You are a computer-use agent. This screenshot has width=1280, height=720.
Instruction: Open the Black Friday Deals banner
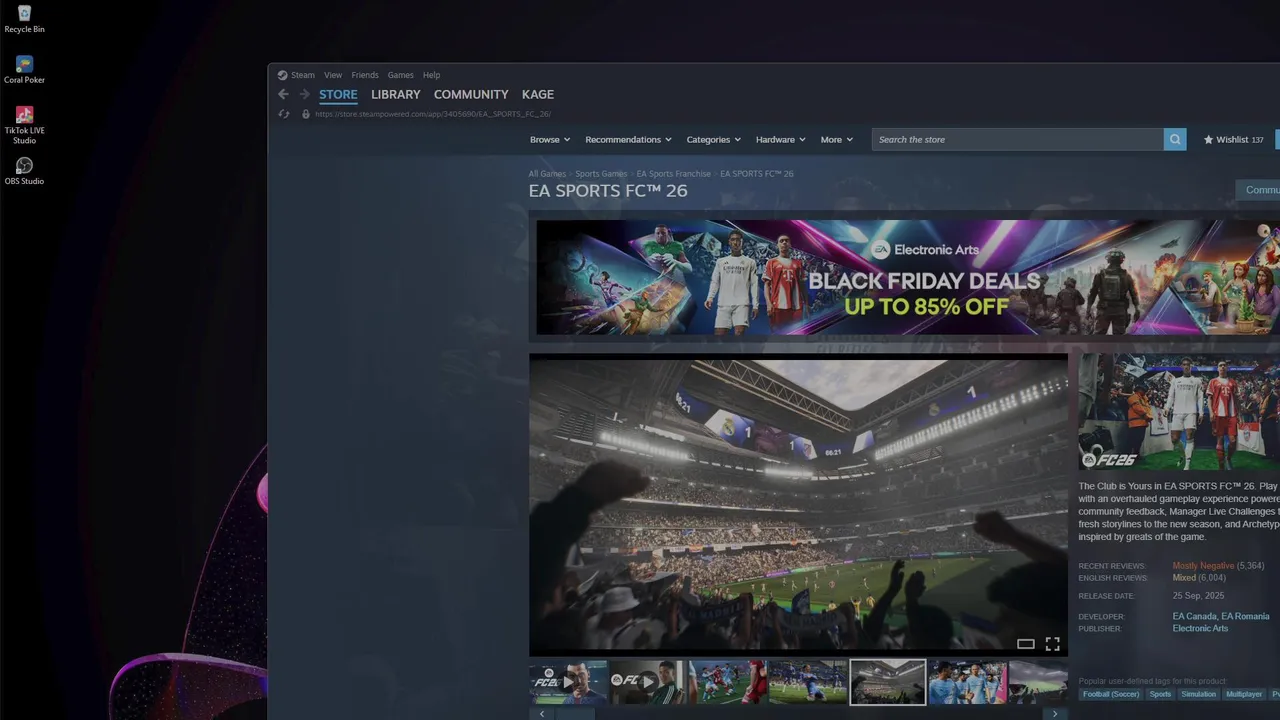click(908, 277)
